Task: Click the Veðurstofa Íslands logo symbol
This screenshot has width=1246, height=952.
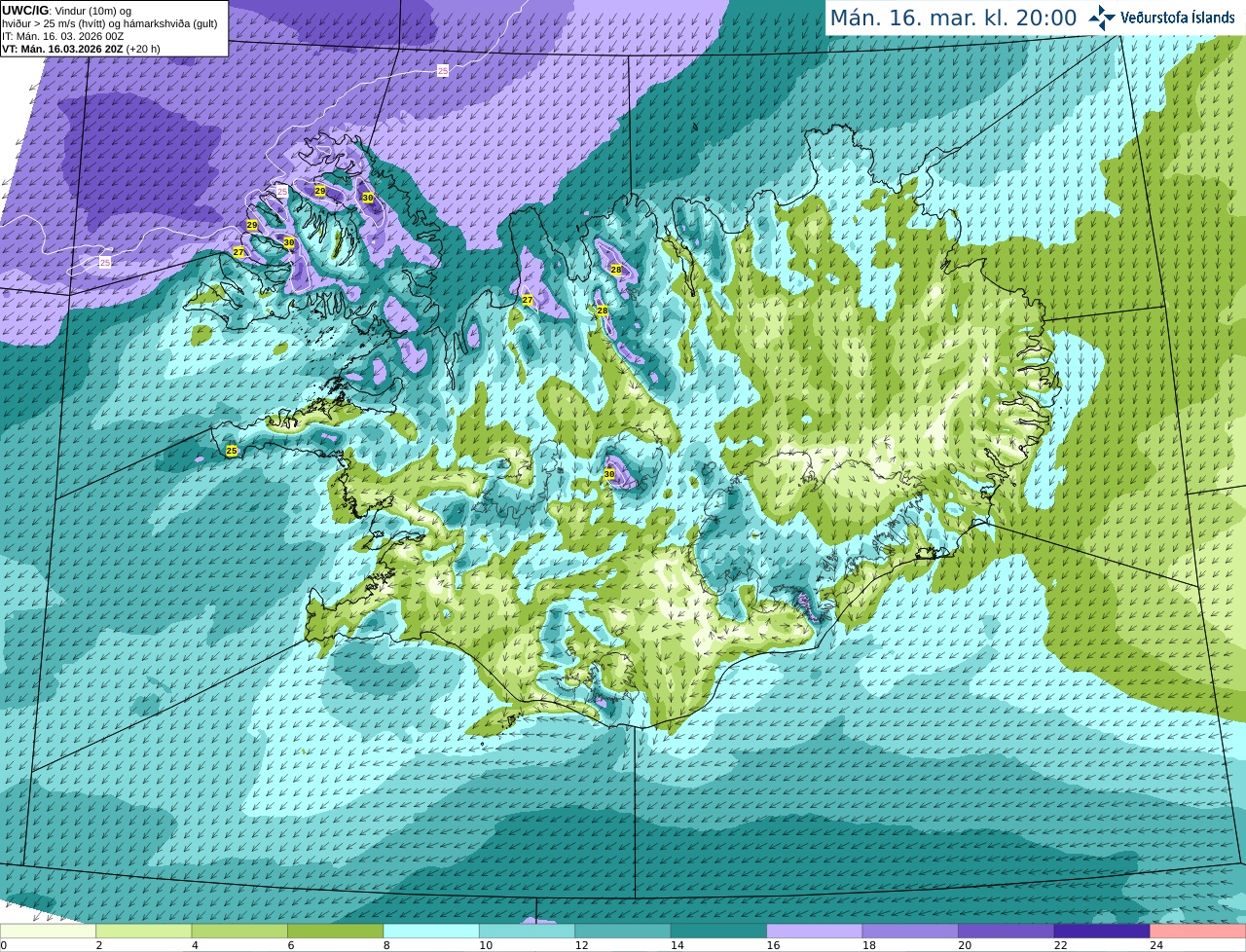Action: tap(1102, 18)
